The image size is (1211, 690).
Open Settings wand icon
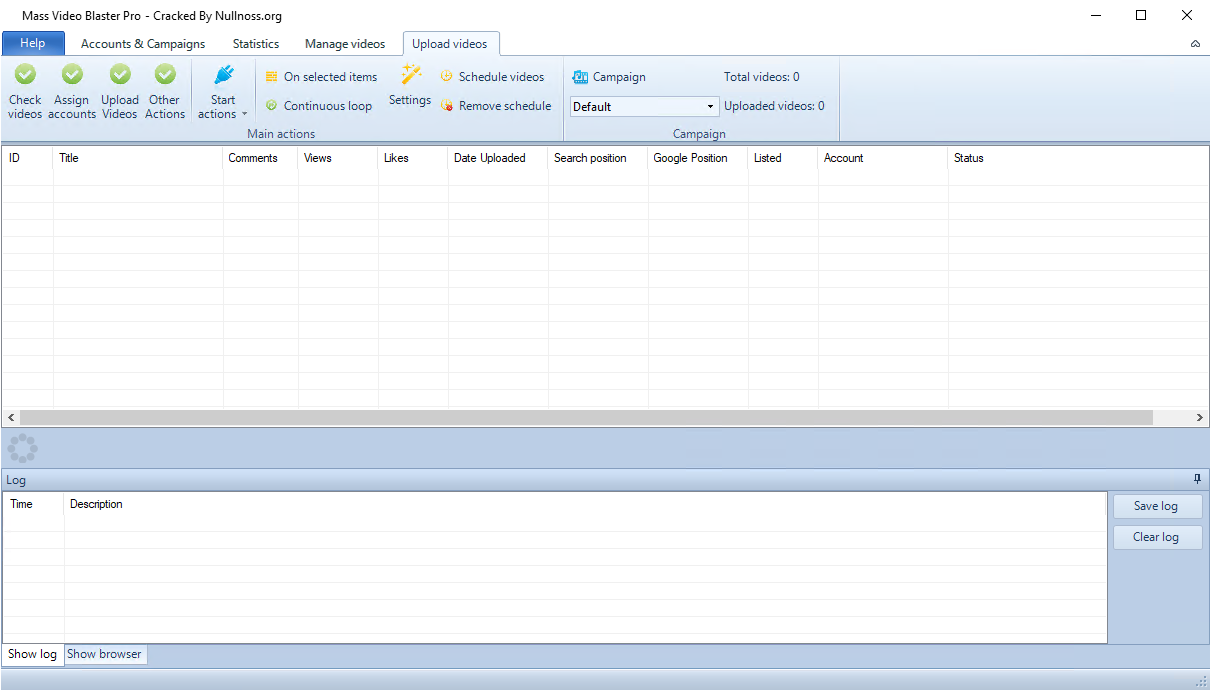411,74
